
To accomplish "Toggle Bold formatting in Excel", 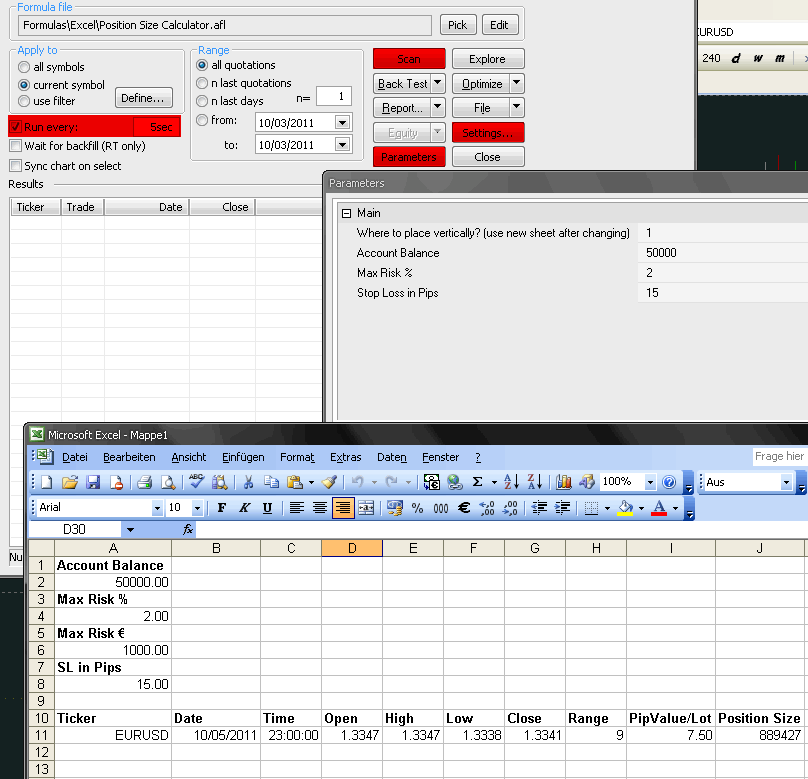I will pos(222,508).
